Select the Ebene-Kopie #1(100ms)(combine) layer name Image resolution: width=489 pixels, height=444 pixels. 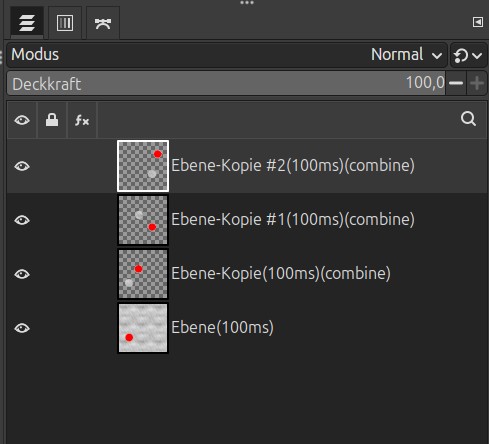293,220
